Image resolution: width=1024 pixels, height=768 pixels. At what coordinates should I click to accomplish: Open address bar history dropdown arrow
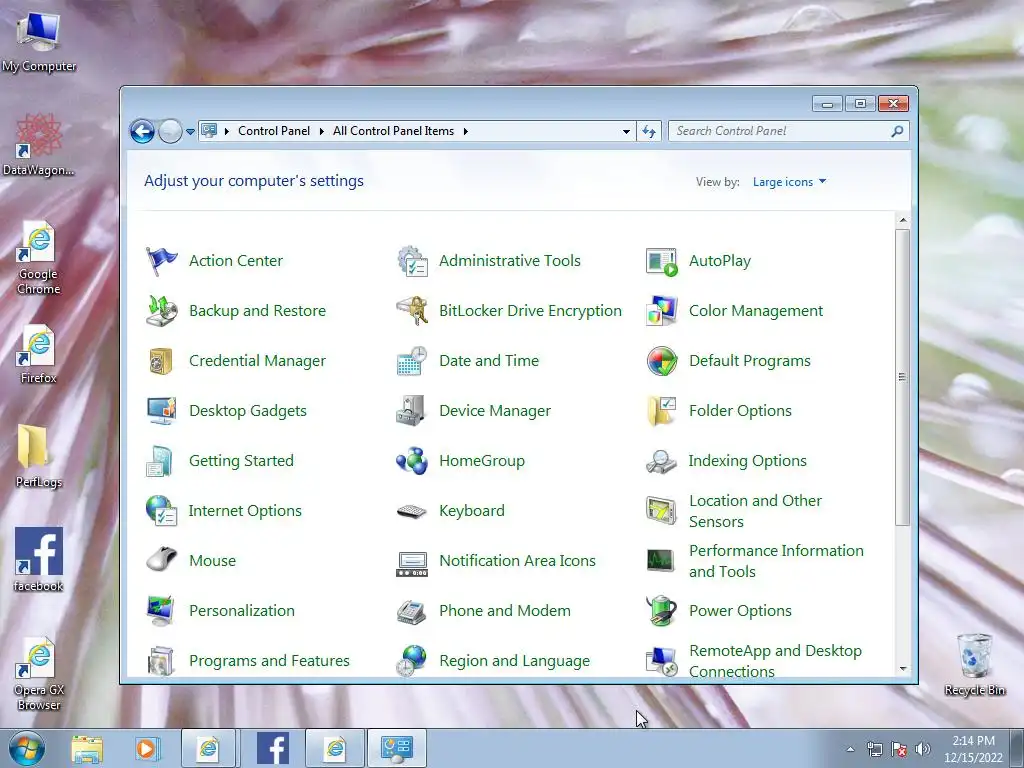click(626, 131)
